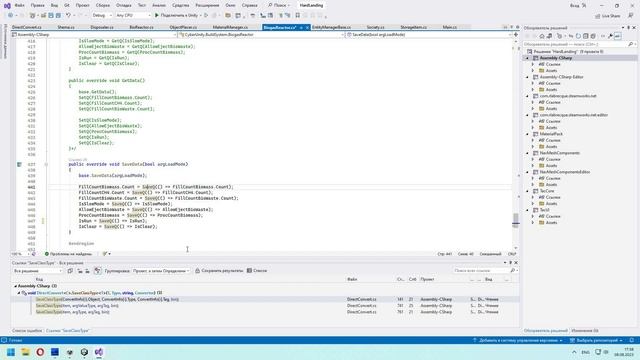This screenshot has width=640, height=360.
Task: Click the Сохранить результаты button
Action: pyautogui.click(x=219, y=271)
